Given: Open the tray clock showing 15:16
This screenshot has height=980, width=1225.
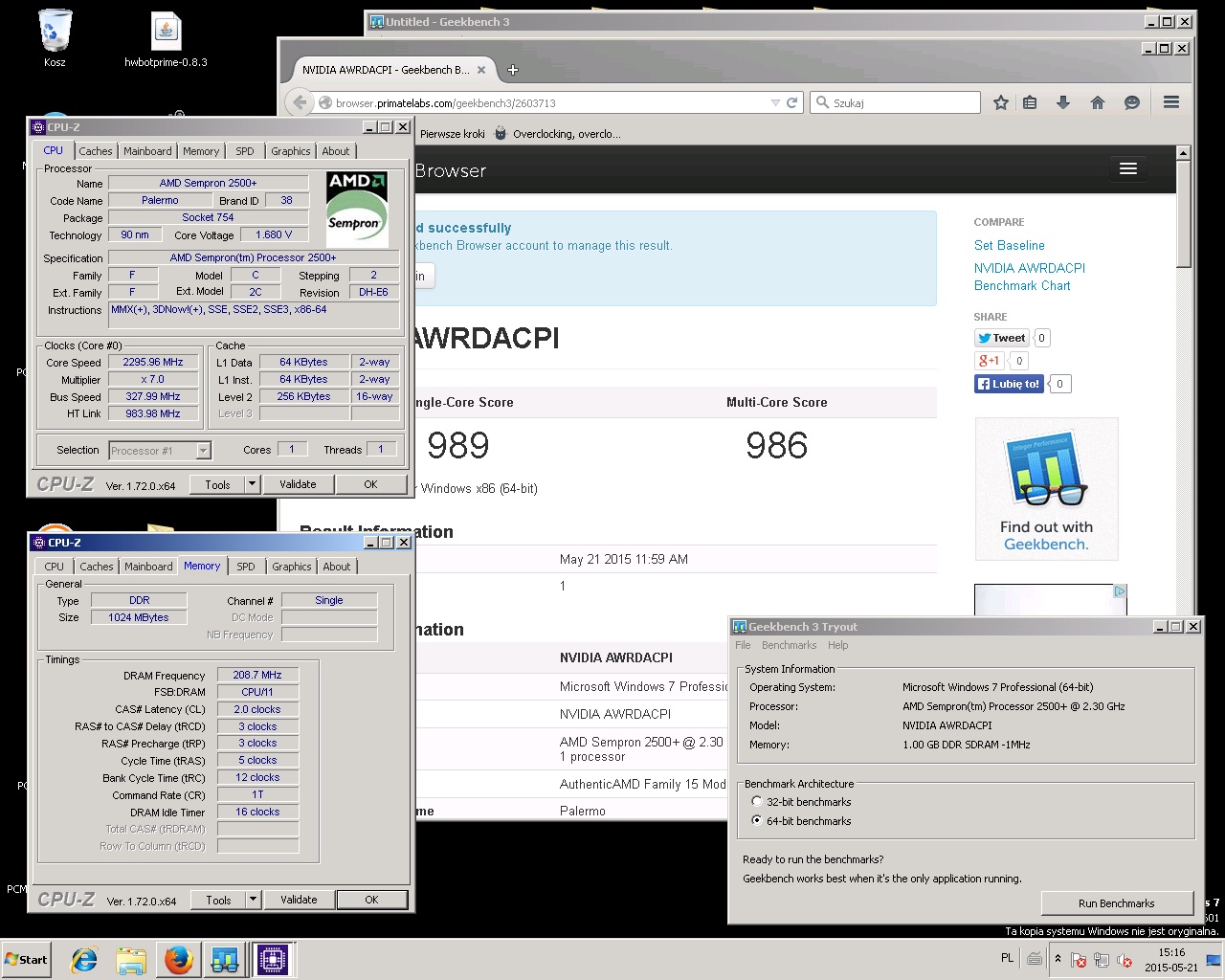Looking at the screenshot, I should 1171,960.
